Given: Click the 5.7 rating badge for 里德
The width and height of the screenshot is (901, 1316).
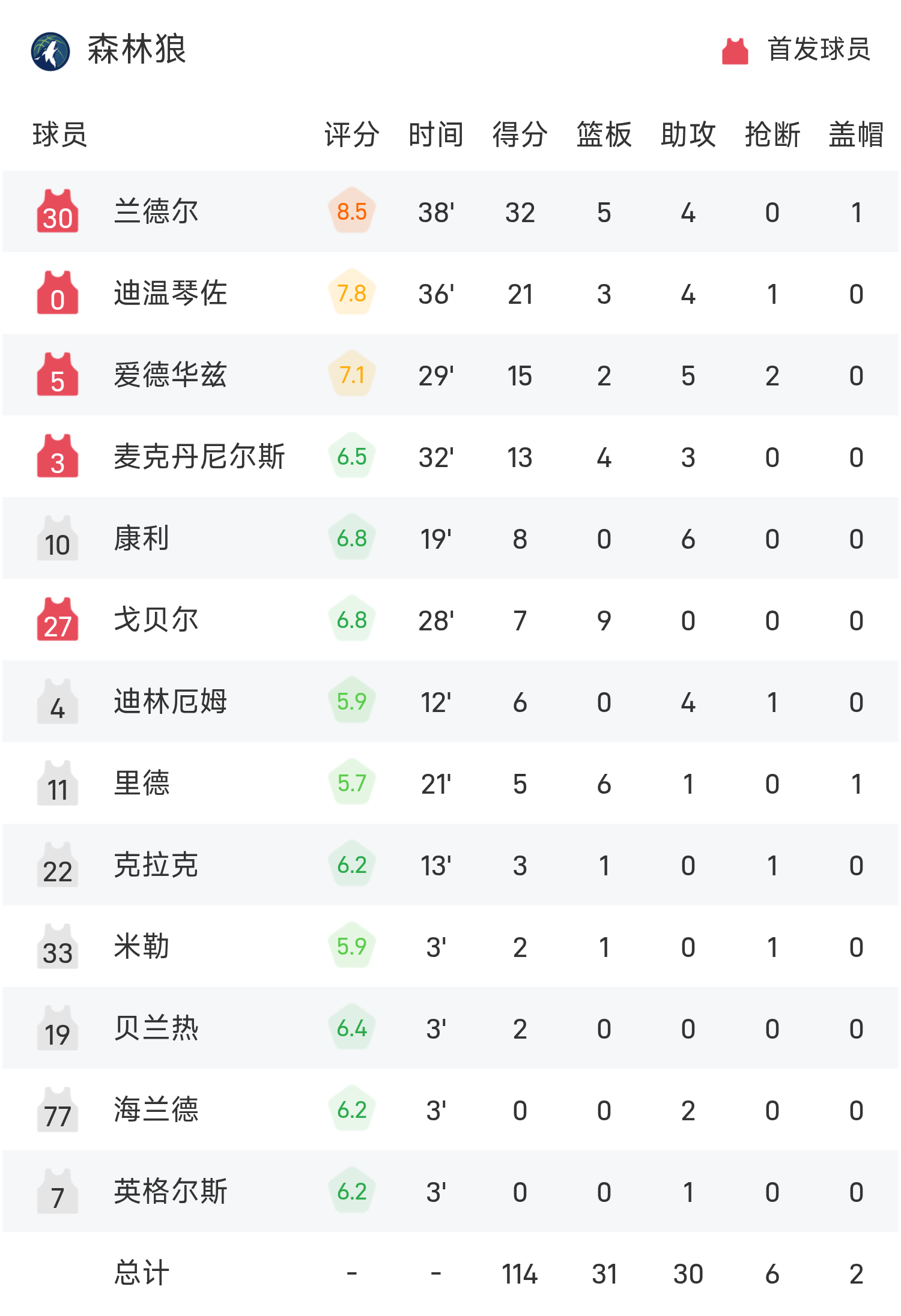Looking at the screenshot, I should (352, 783).
